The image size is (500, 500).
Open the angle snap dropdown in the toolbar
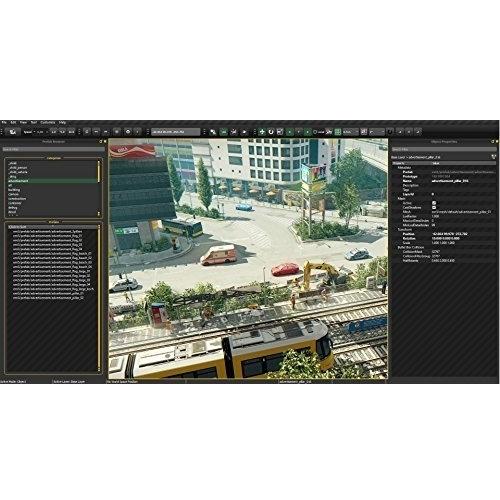377,132
